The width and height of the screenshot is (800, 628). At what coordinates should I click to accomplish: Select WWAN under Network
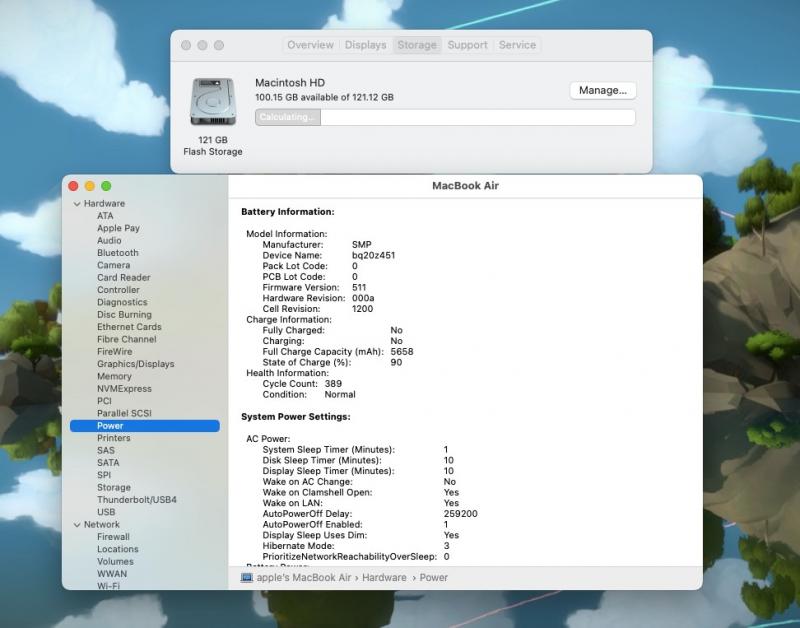[112, 574]
